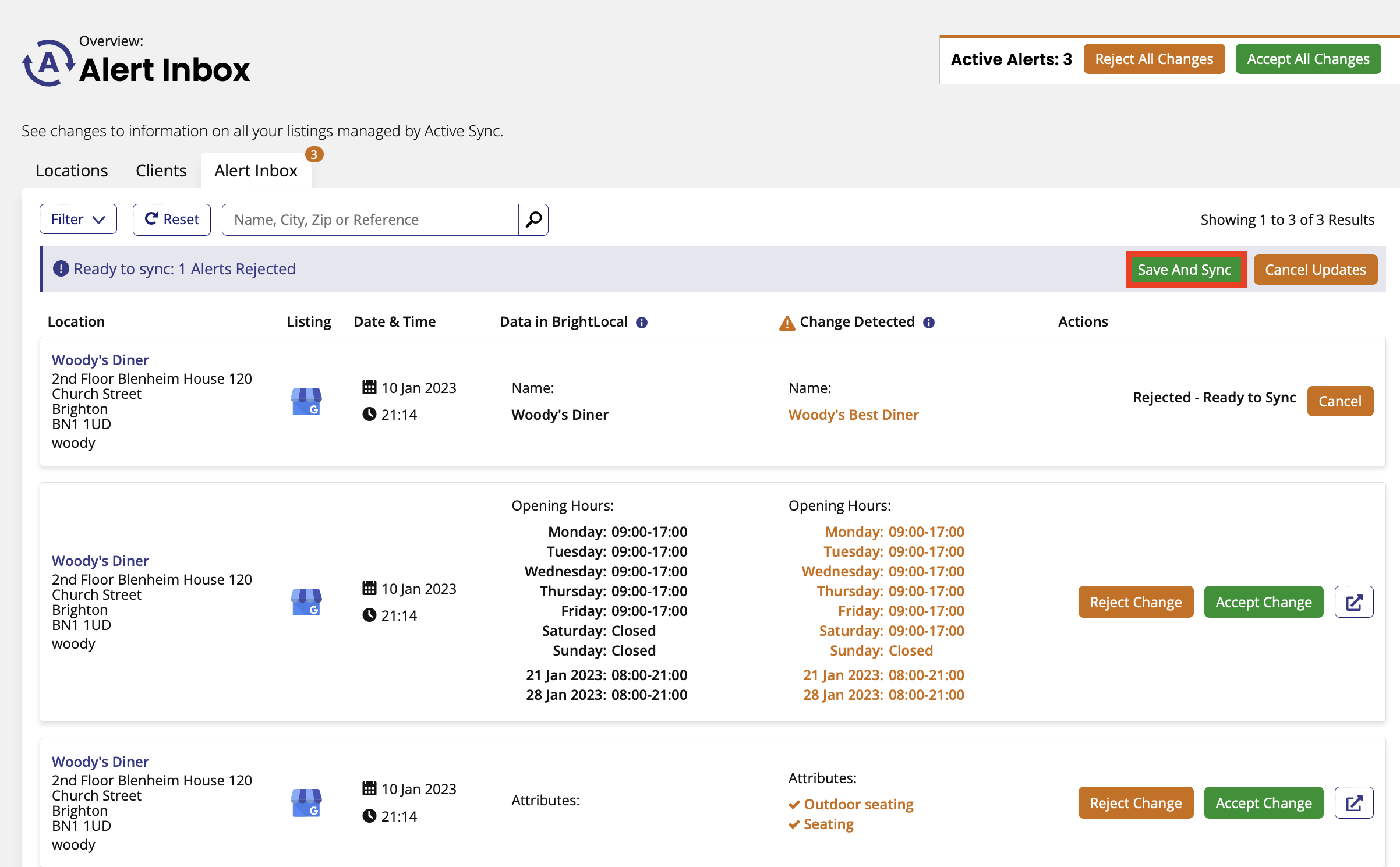This screenshot has width=1400, height=867.
Task: Click the clock icon in the Attributes row
Action: coord(369,816)
